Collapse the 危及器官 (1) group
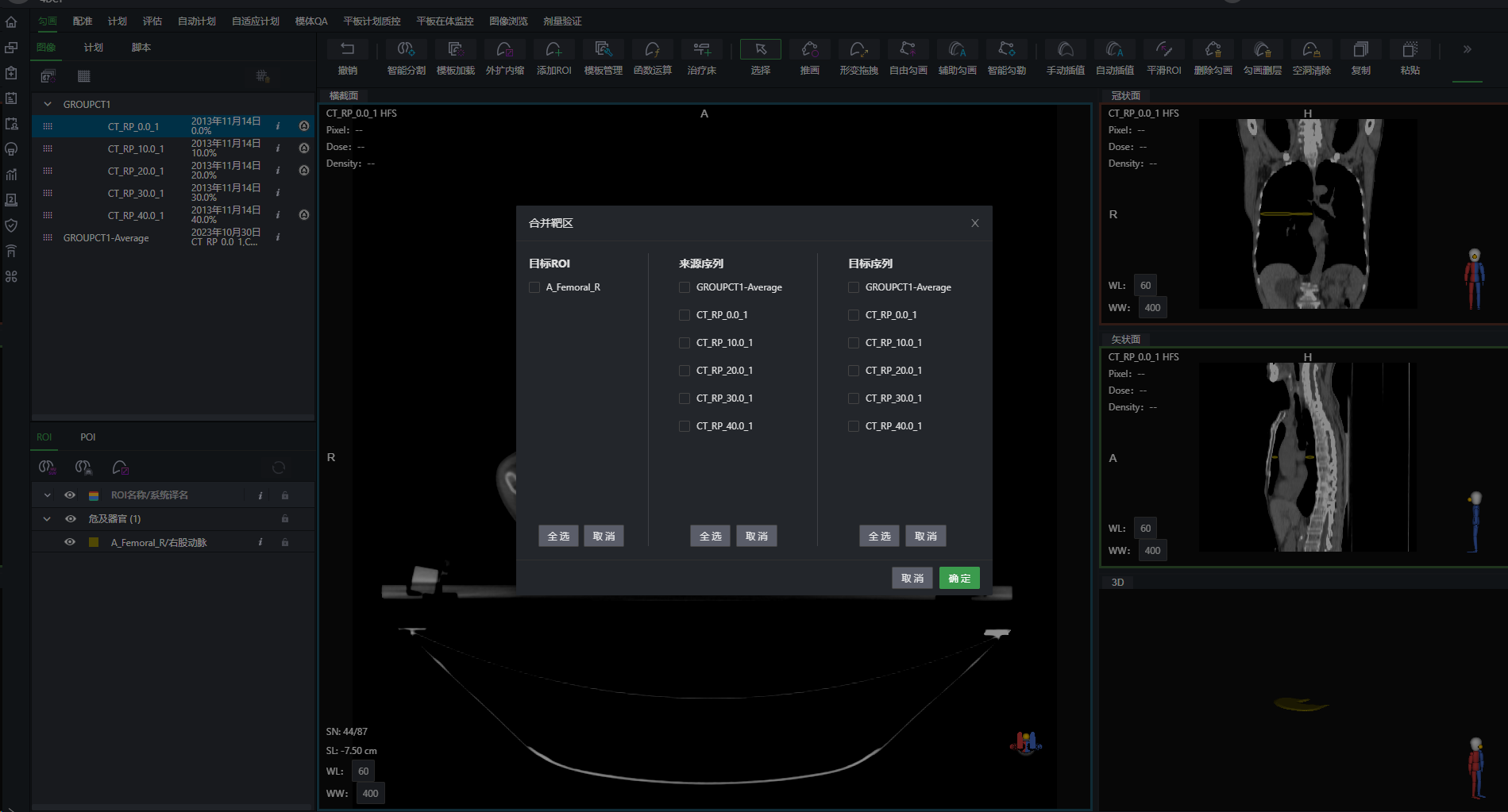 pos(48,518)
